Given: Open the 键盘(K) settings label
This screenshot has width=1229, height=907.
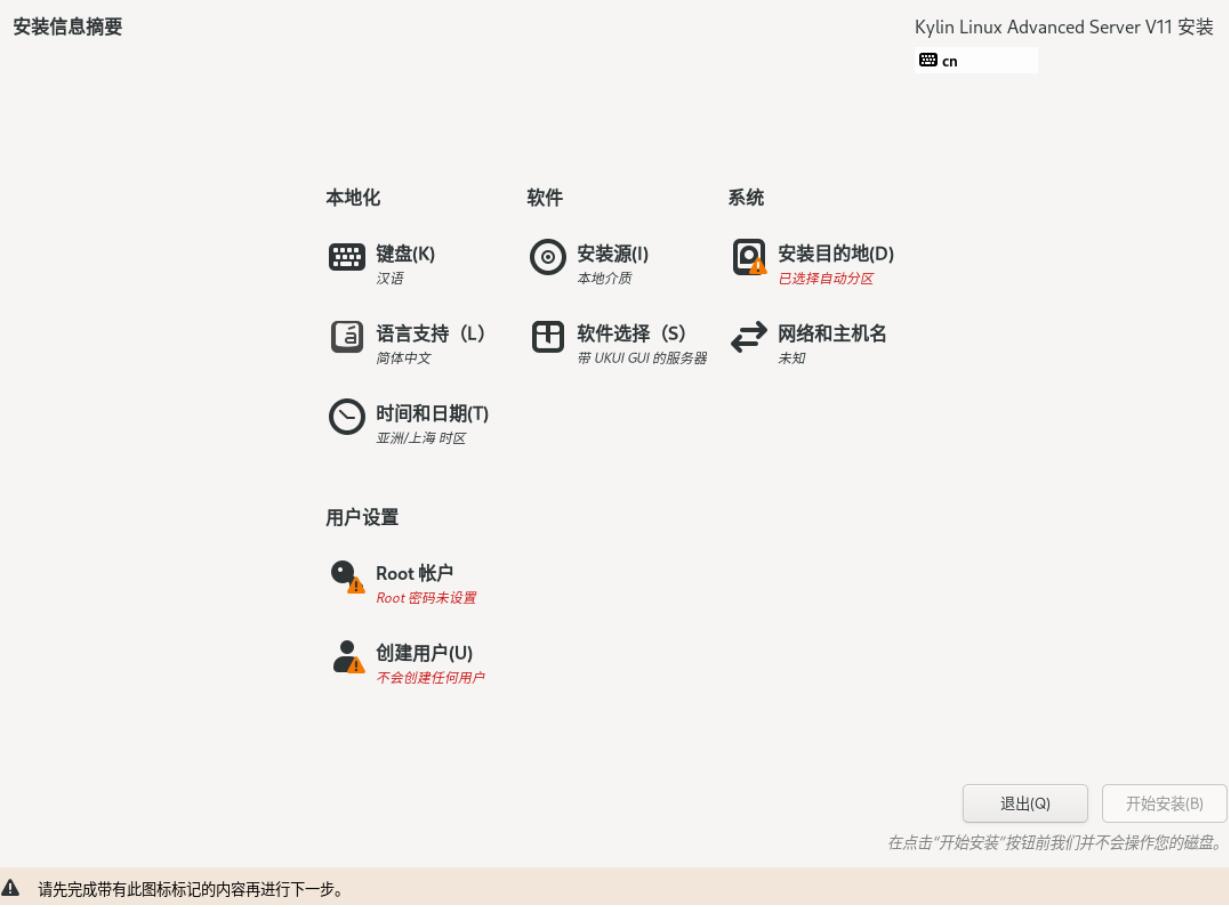Looking at the screenshot, I should coord(405,254).
